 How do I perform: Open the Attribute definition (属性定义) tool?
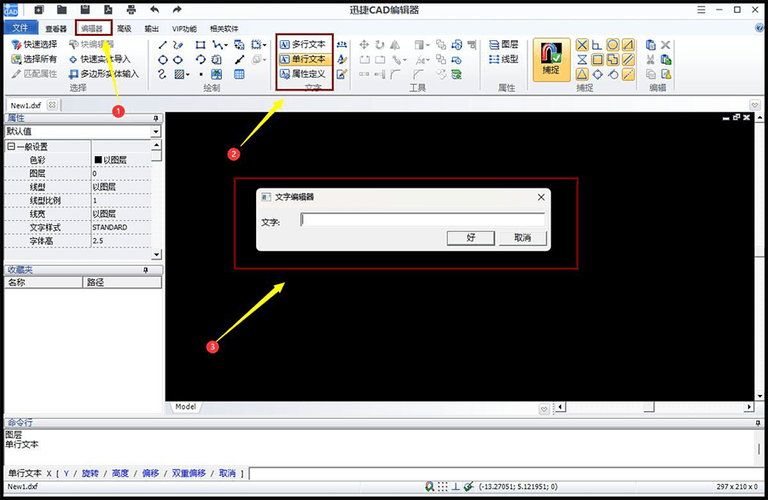point(304,74)
